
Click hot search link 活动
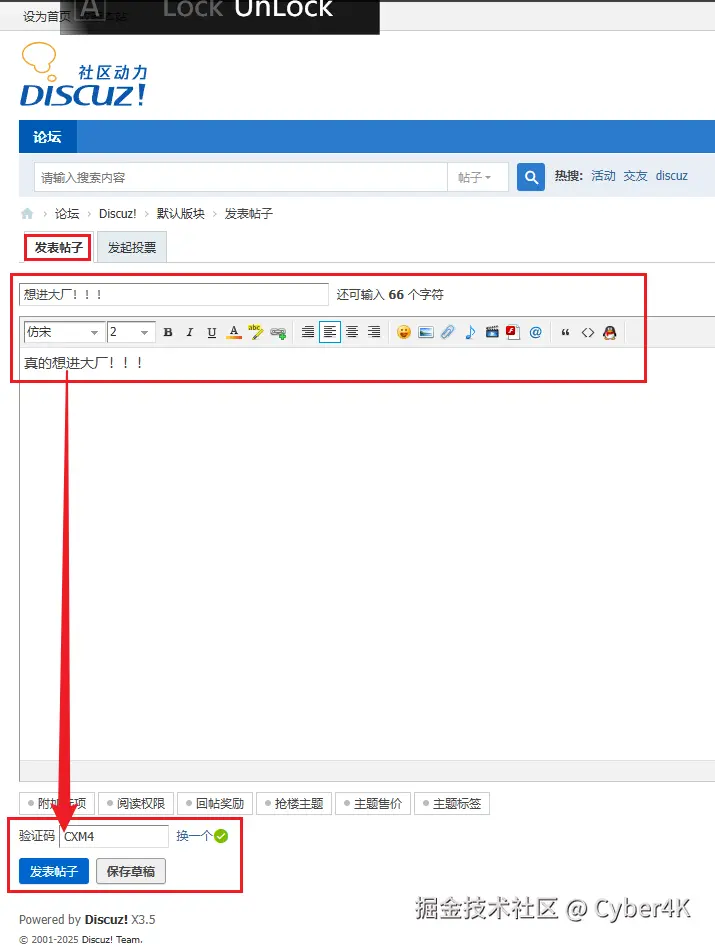point(603,176)
